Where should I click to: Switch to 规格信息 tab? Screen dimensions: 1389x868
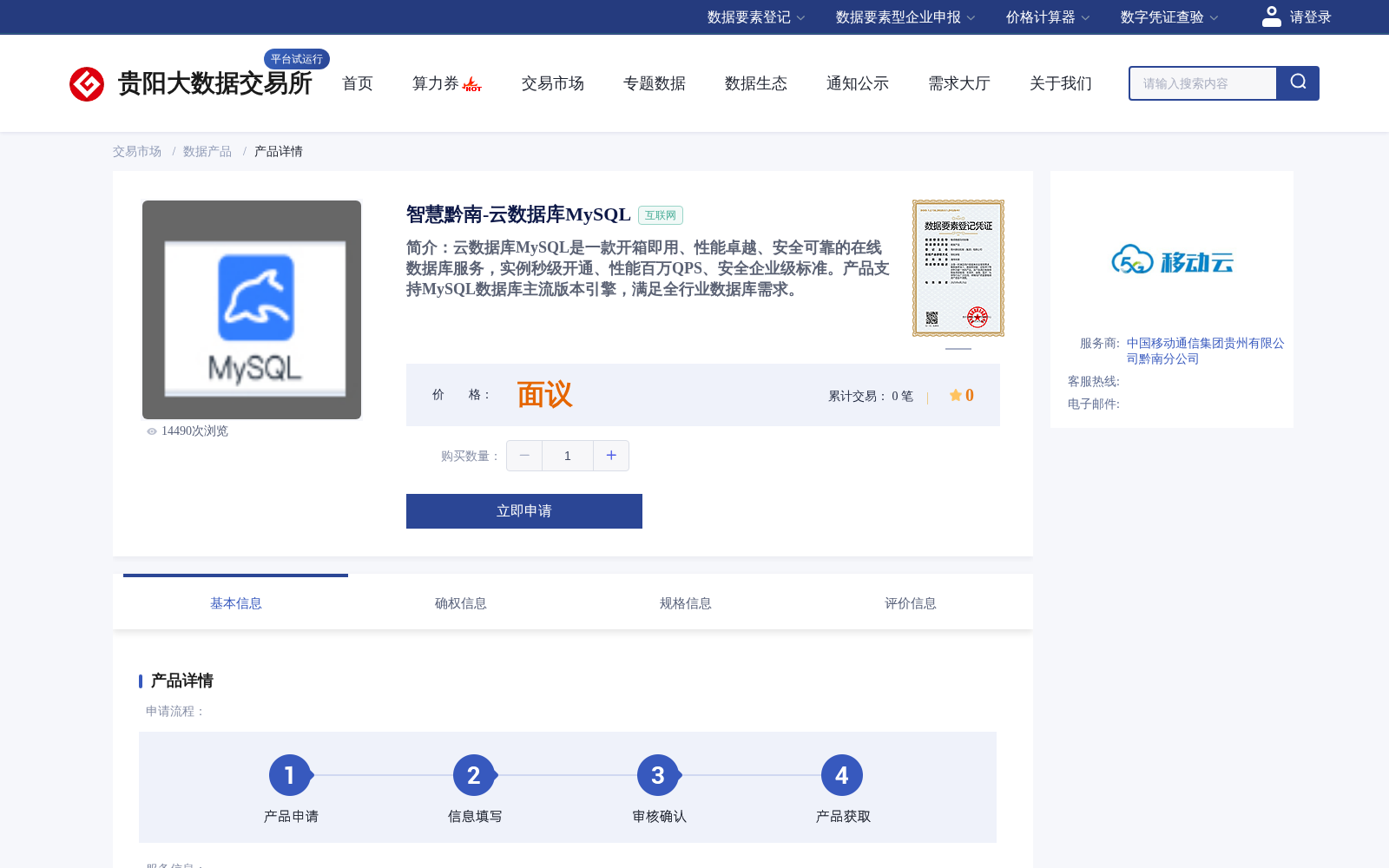(x=686, y=603)
